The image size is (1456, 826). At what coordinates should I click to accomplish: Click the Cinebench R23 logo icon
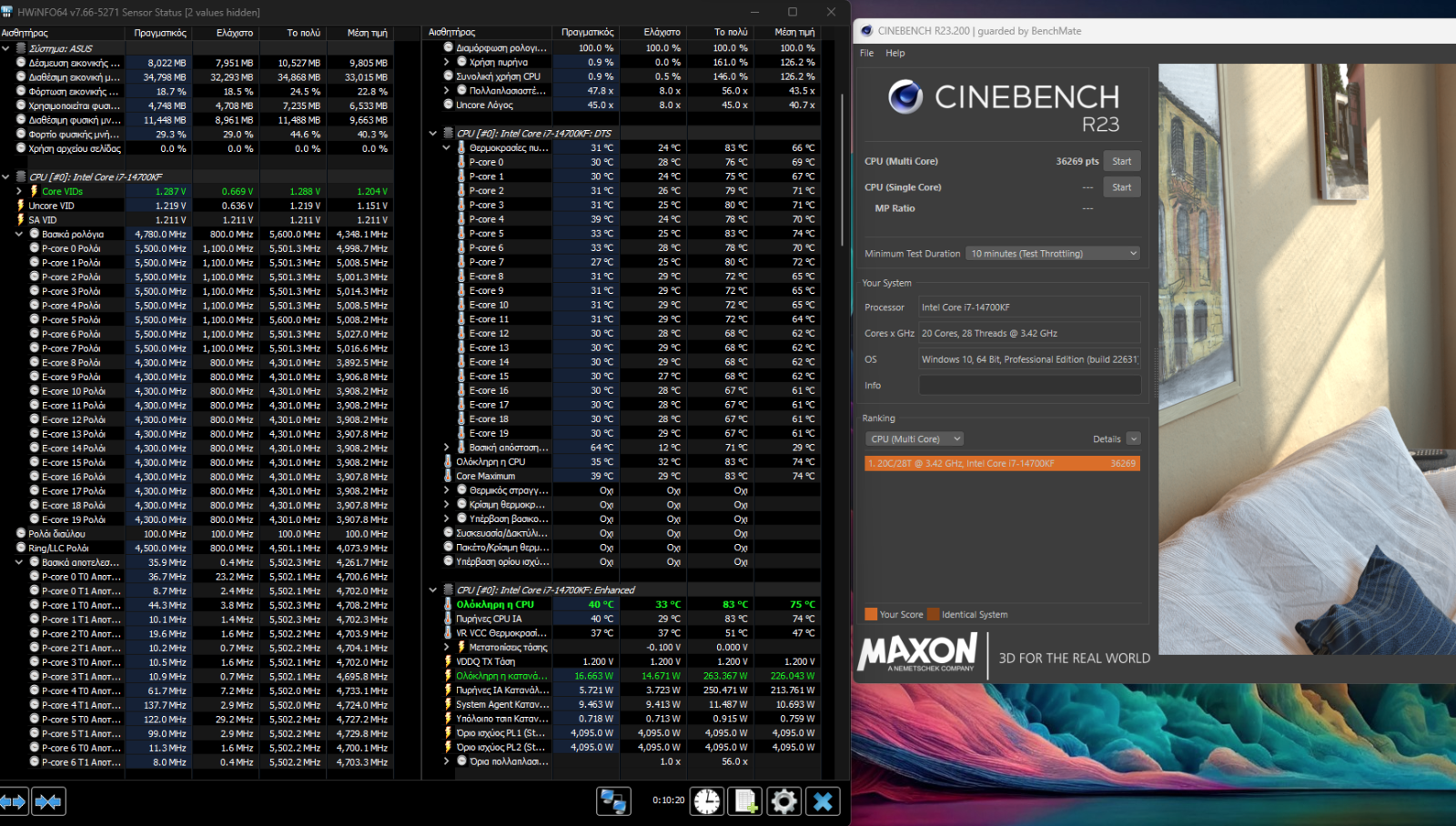pos(905,96)
